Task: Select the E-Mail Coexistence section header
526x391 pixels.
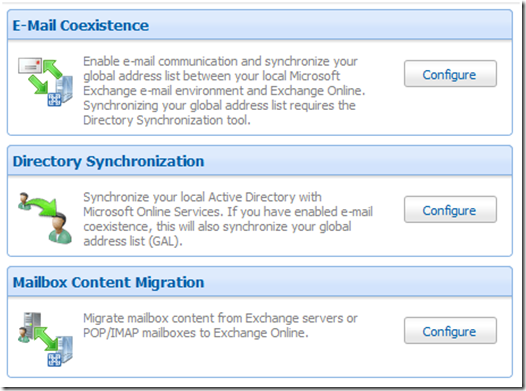Action: [260, 25]
